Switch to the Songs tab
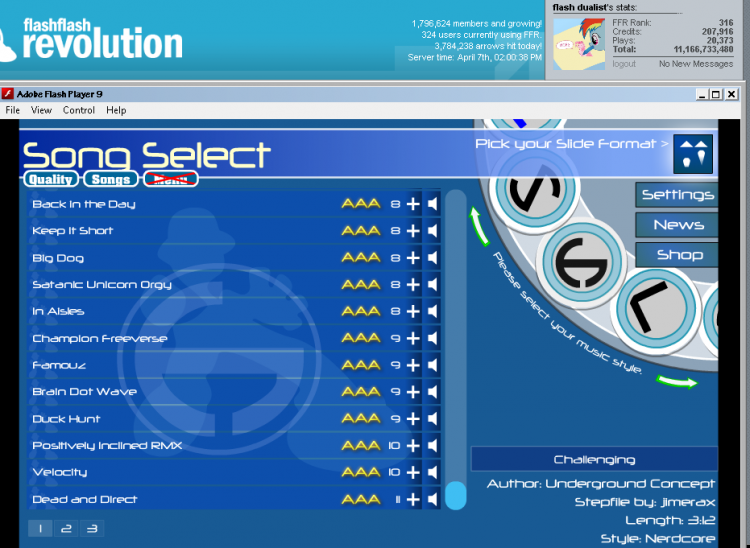Viewport: 750px width, 548px height. [111, 179]
